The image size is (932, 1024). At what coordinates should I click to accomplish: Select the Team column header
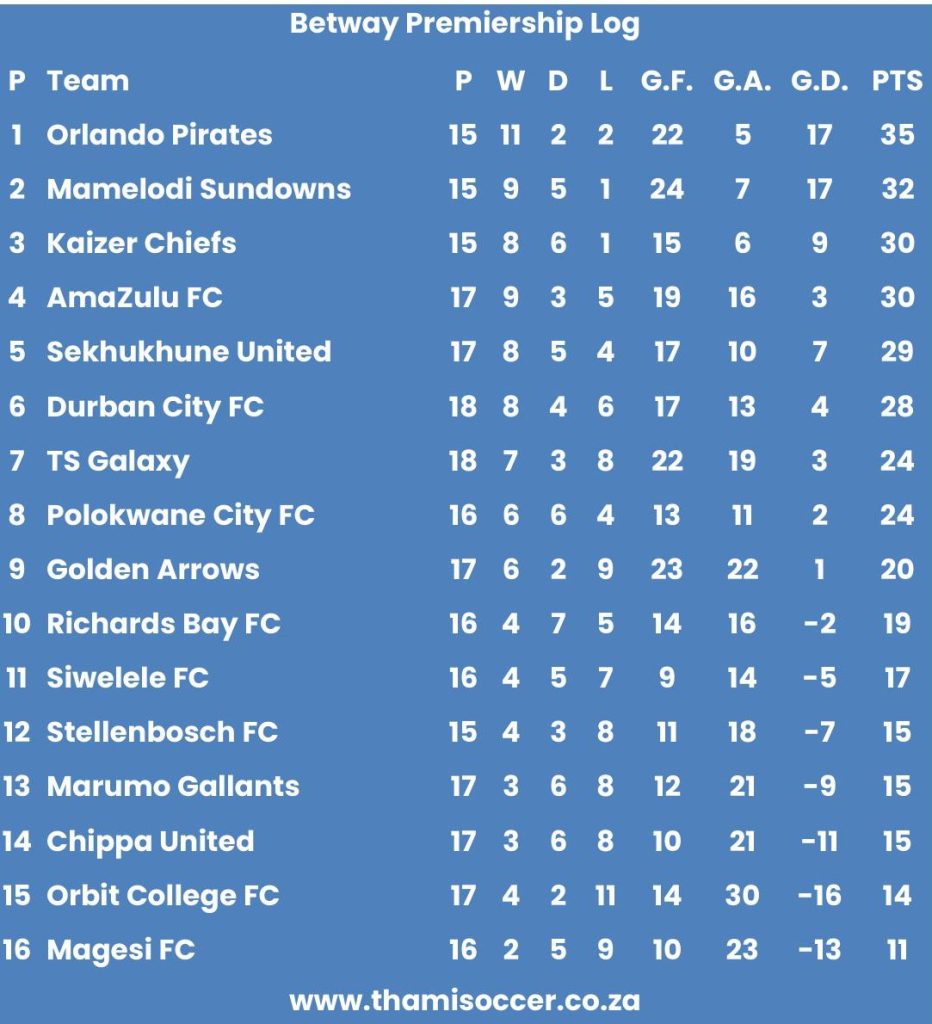click(88, 81)
